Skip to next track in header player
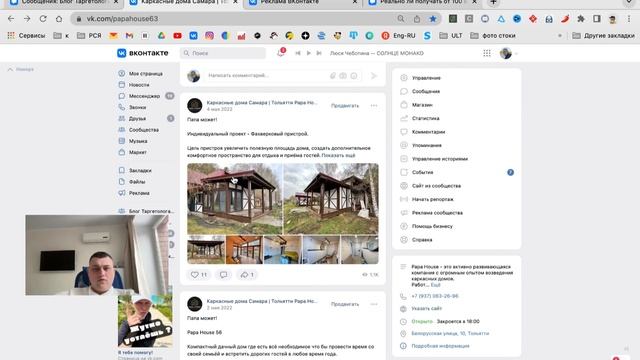Screen dimensions: 640x360 pyautogui.click(x=319, y=53)
